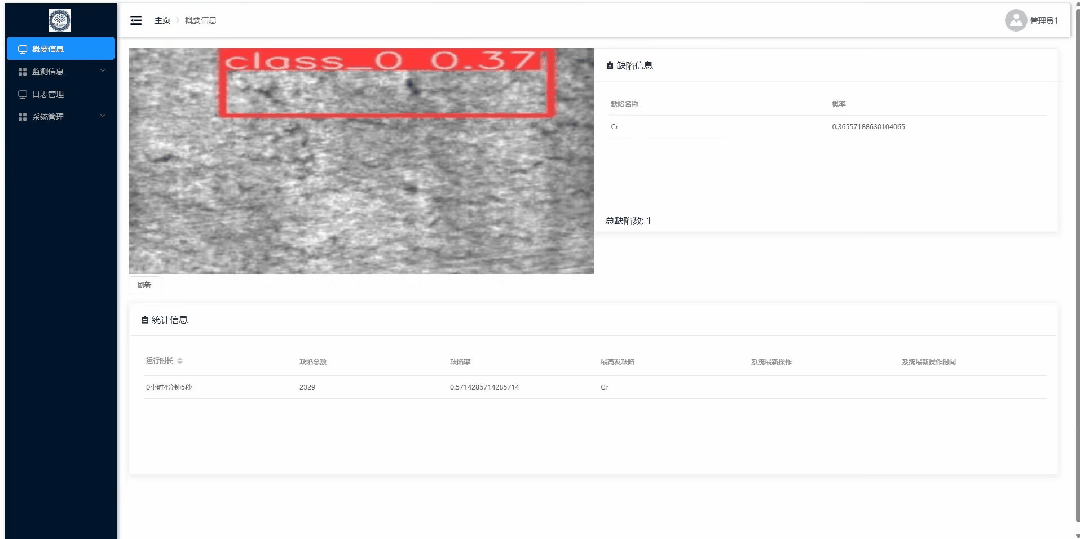This screenshot has width=1080, height=539.
Task: Collapse the sidebar with the hamburger icon
Action: 136,21
